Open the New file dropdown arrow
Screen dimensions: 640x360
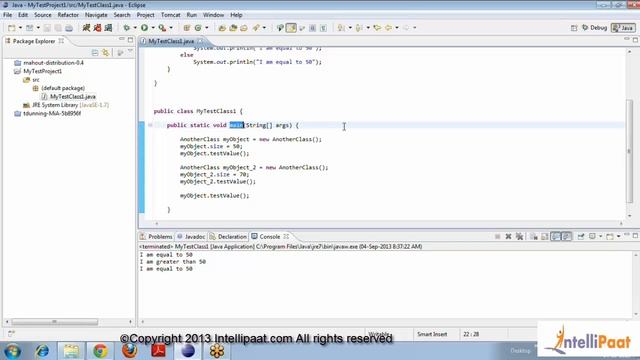(x=20, y=28)
